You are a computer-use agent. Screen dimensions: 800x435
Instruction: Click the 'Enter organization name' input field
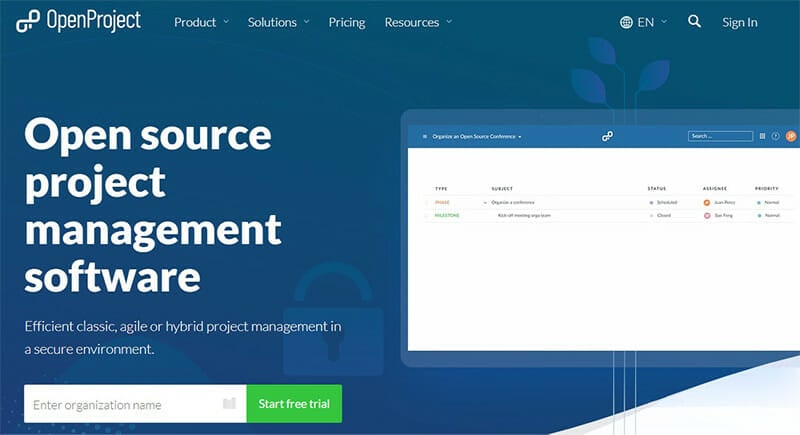(135, 403)
